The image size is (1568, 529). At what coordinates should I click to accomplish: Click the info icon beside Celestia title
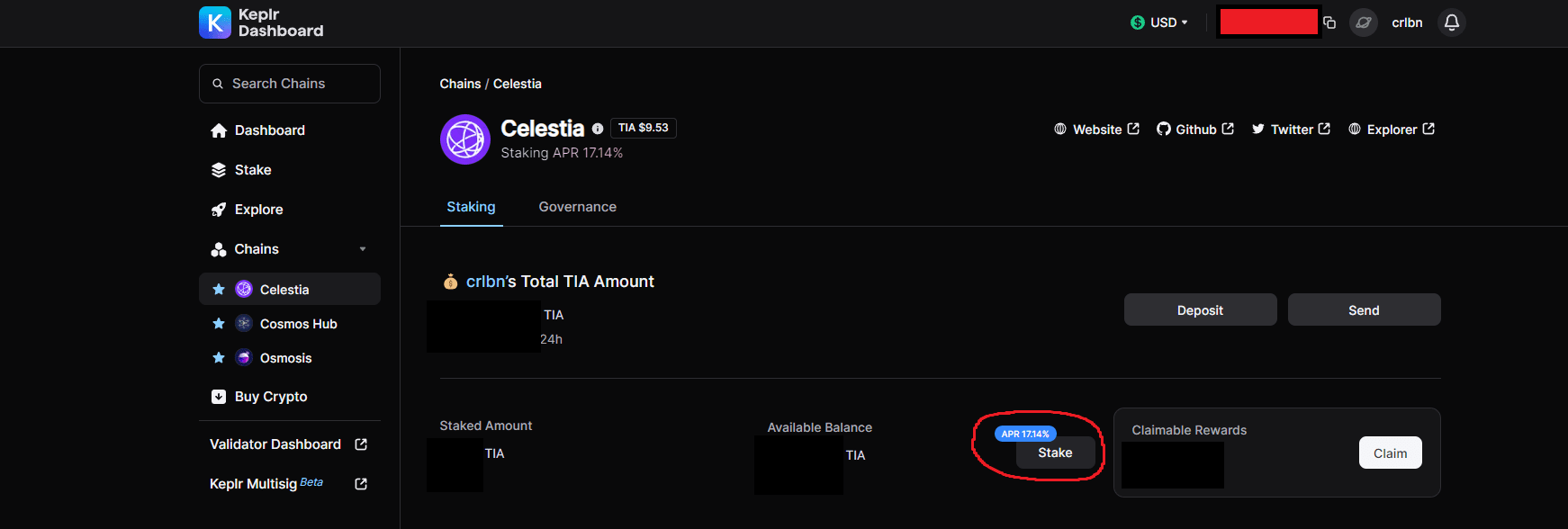[x=598, y=129]
